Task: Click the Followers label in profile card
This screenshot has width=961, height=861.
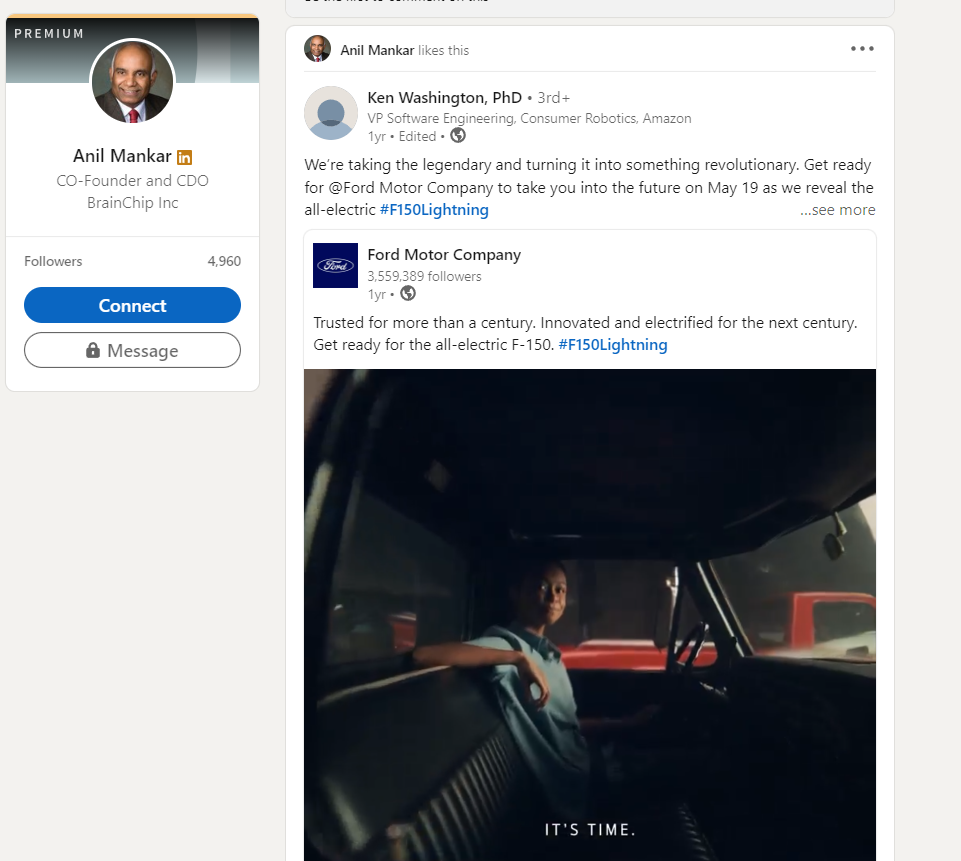Action: [53, 262]
